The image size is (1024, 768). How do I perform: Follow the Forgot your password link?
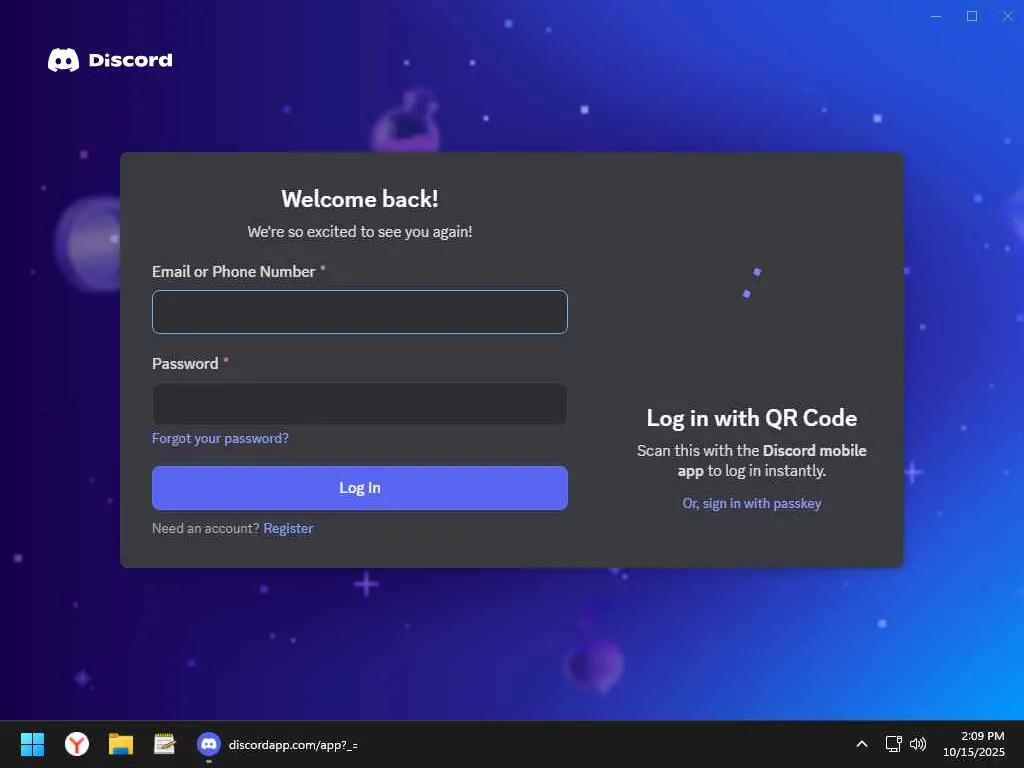(220, 438)
